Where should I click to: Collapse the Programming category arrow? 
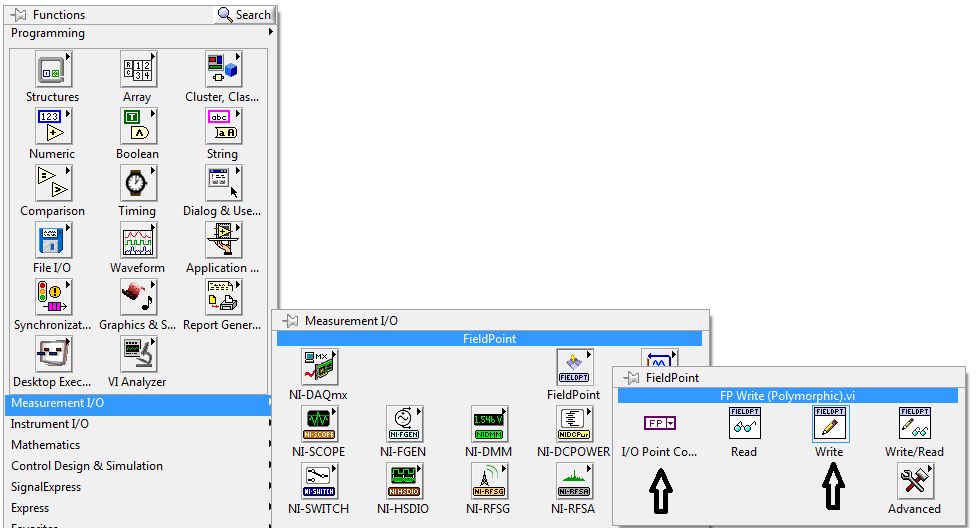[270, 32]
